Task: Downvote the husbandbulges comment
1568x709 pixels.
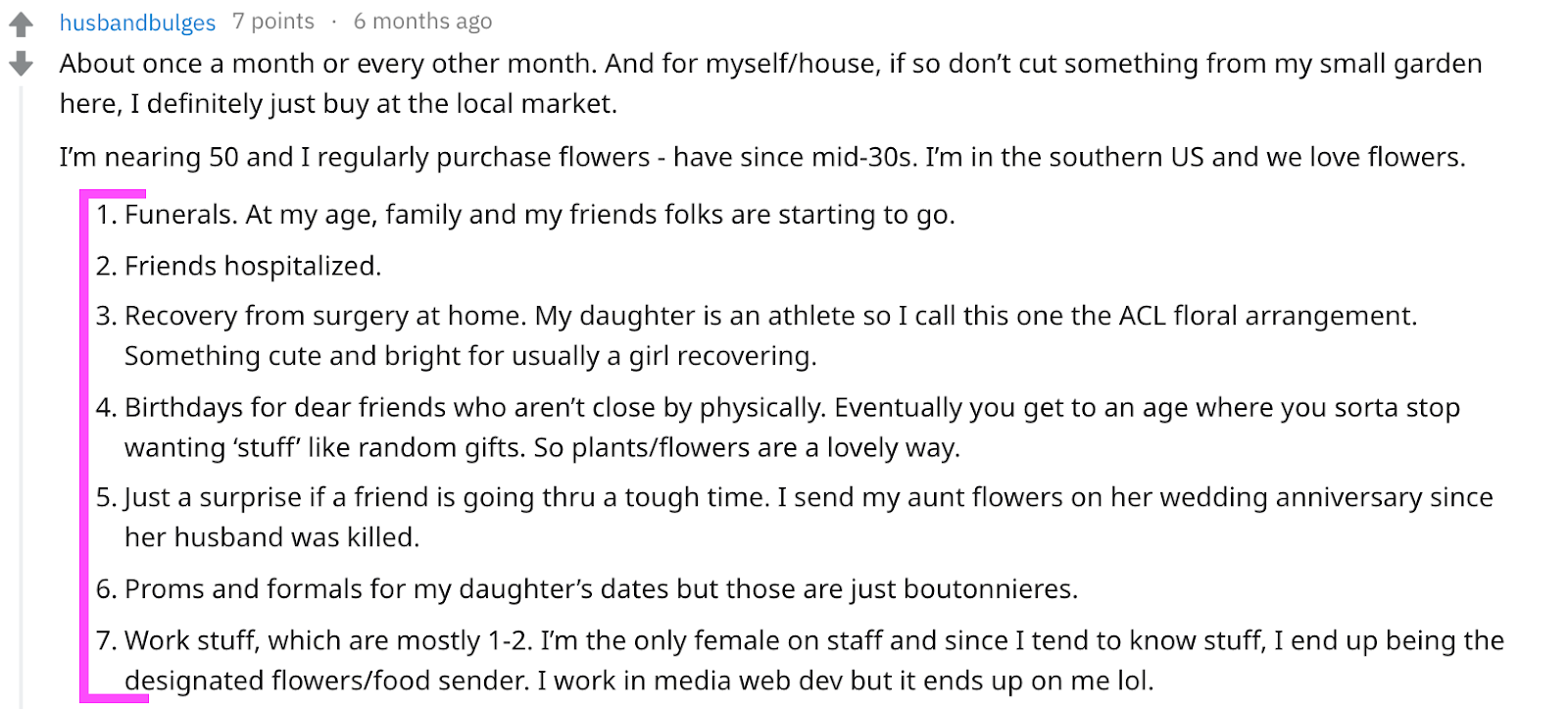Action: click(x=21, y=64)
